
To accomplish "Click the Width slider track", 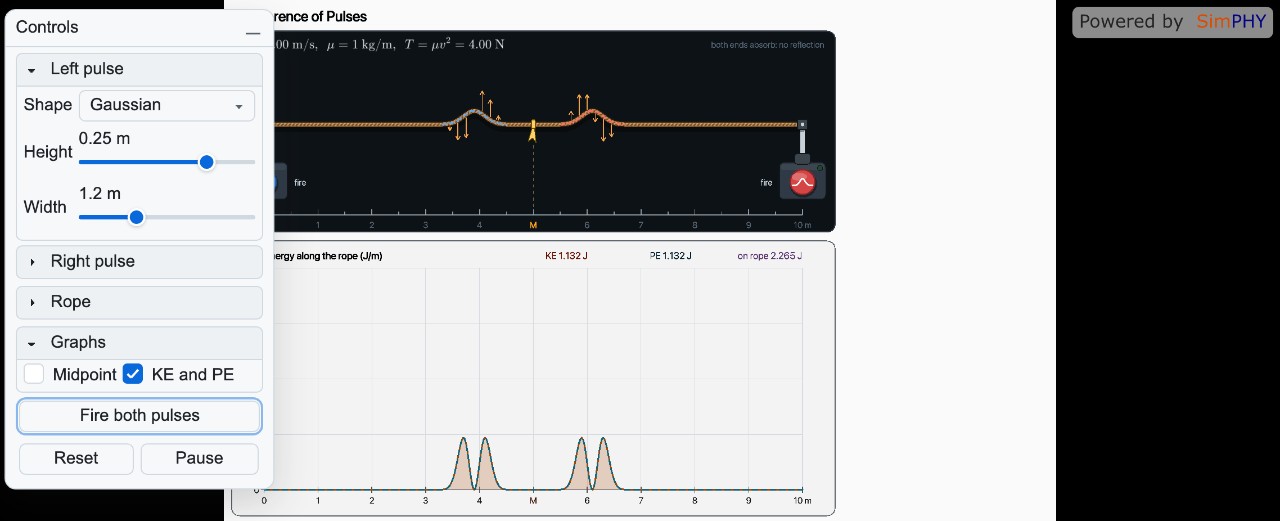I will tap(167, 217).
